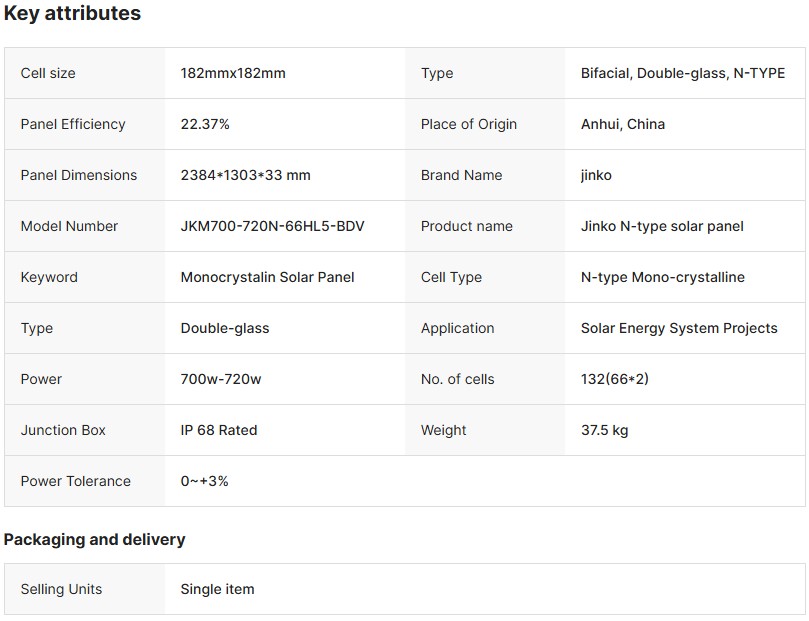
Task: Click the N-type Mono-crystalline cell type value
Action: tap(663, 277)
